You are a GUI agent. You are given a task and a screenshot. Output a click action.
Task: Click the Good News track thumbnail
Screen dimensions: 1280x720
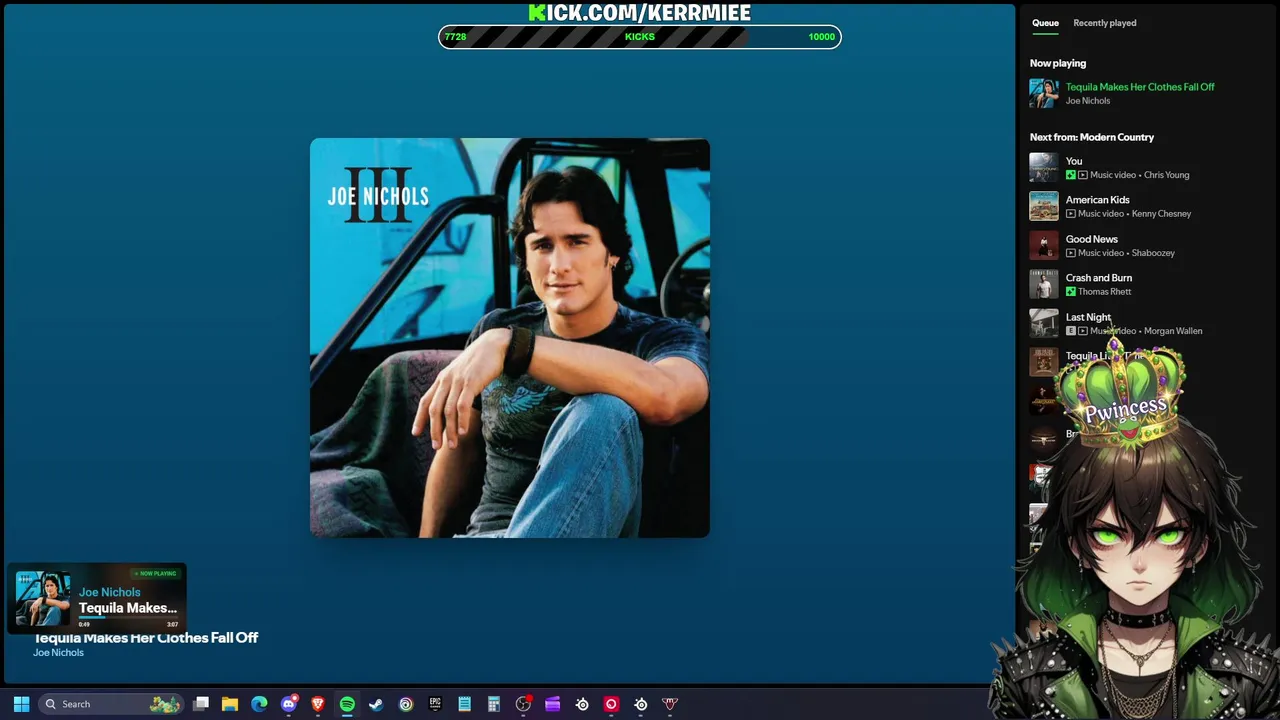[x=1044, y=245]
